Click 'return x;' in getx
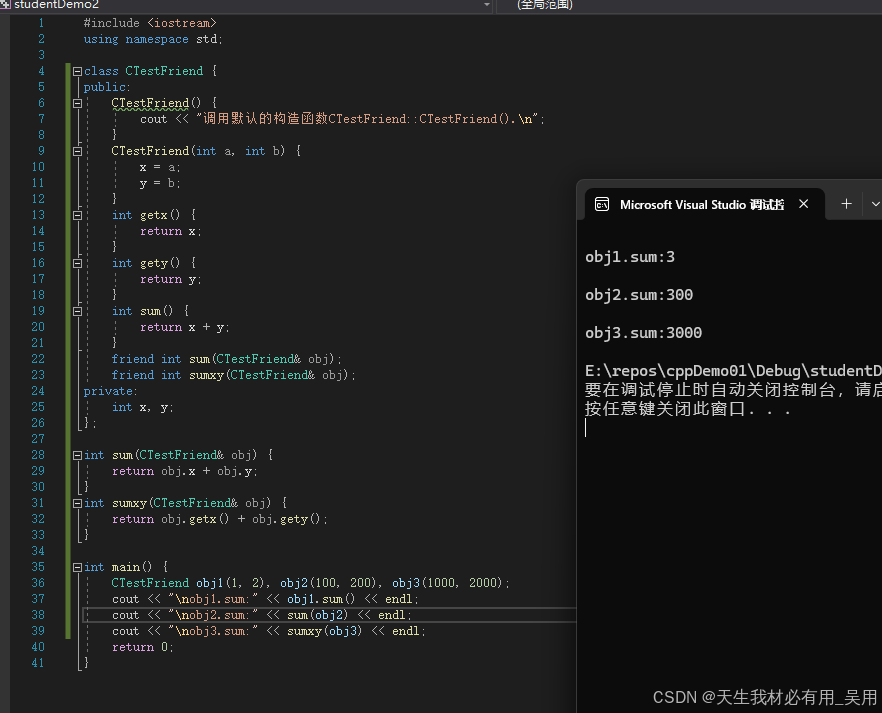Image resolution: width=882 pixels, height=713 pixels. coord(170,231)
